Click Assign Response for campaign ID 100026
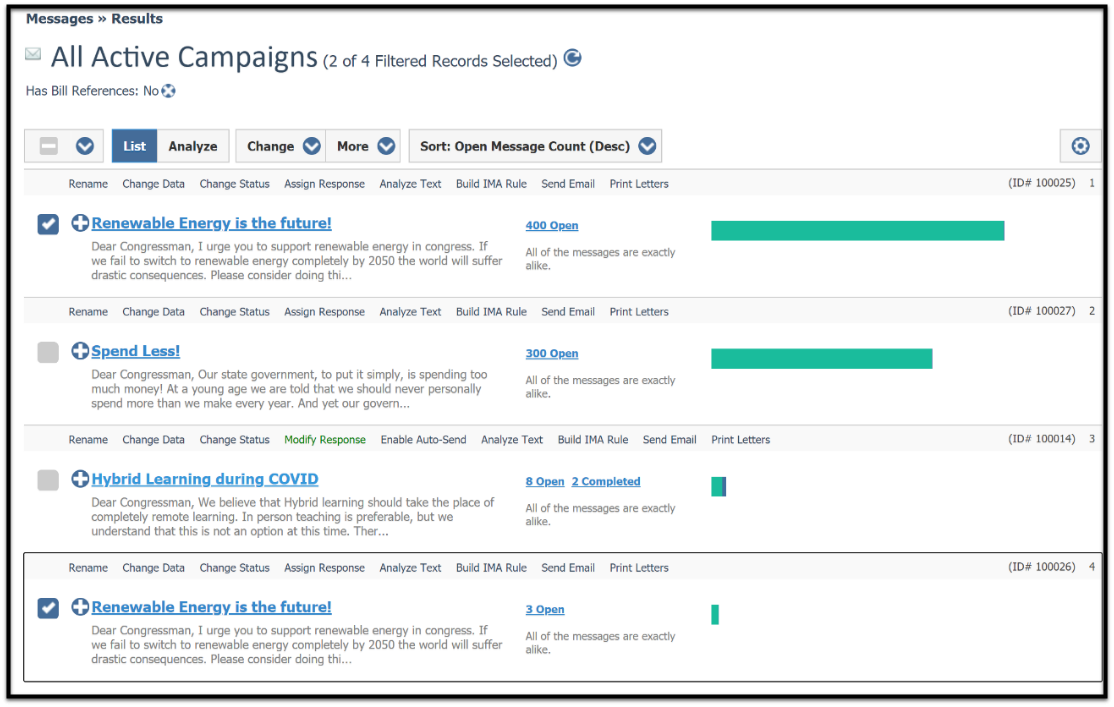The width and height of the screenshot is (1114, 707). click(x=325, y=568)
